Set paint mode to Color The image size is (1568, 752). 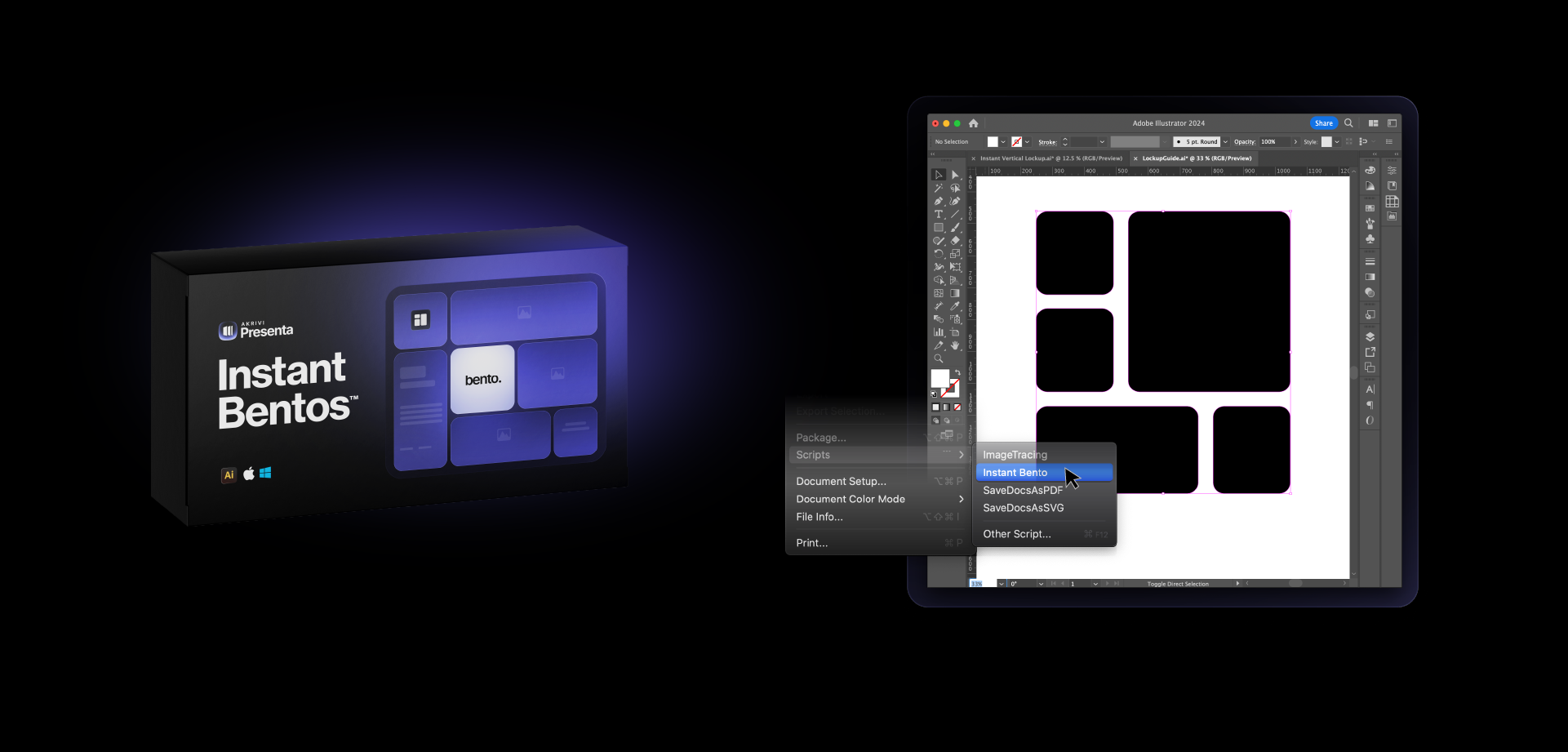[x=936, y=407]
